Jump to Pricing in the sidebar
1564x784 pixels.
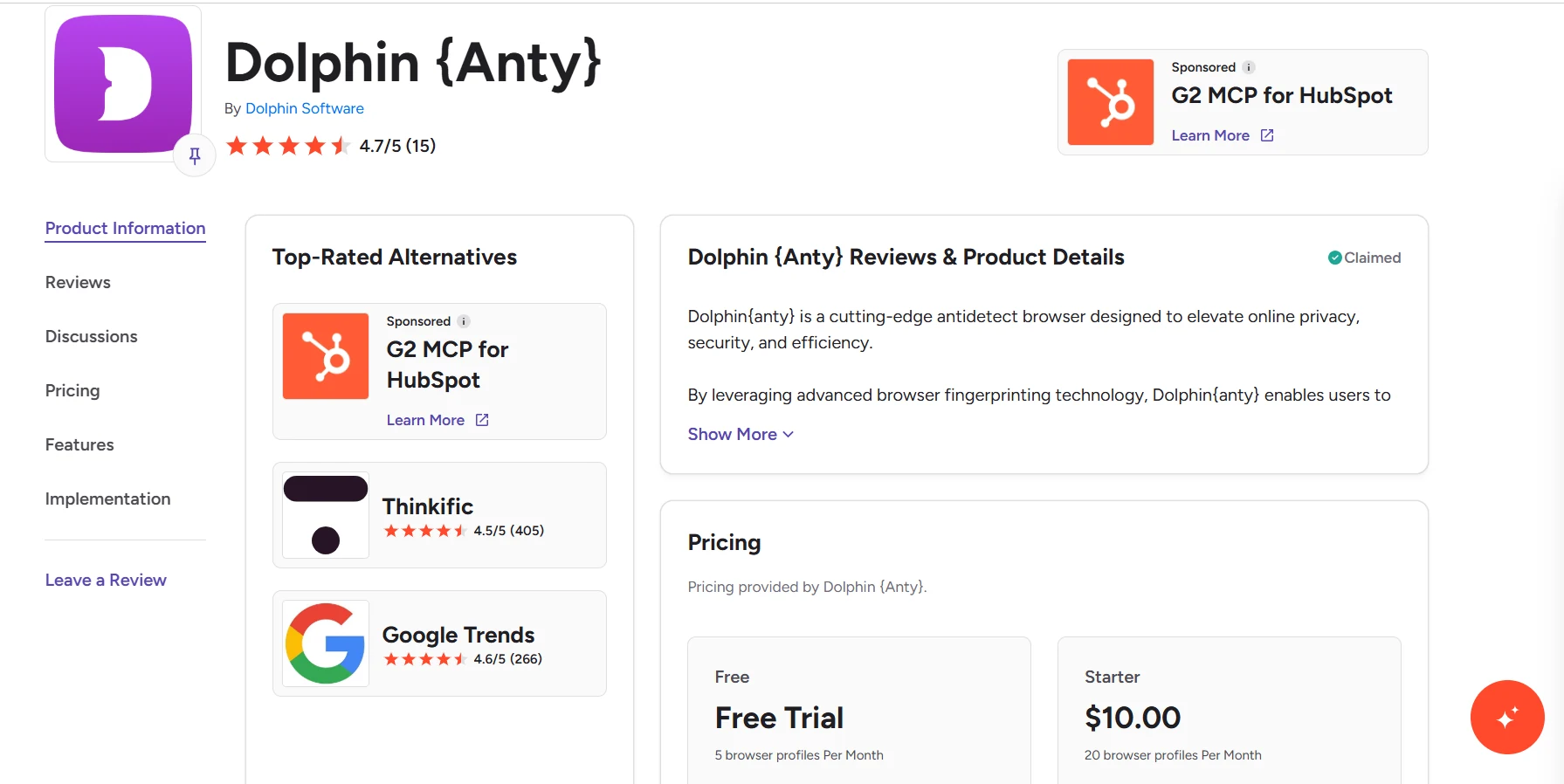point(72,390)
